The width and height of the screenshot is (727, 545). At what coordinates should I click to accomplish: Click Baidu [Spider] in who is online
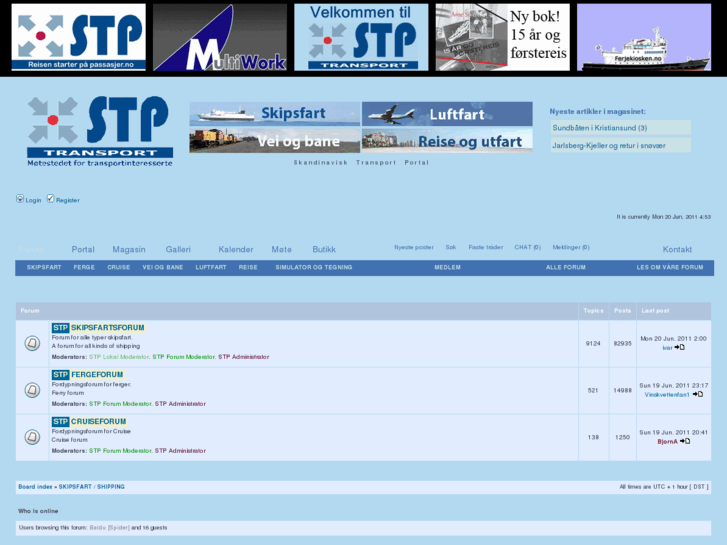[x=109, y=527]
